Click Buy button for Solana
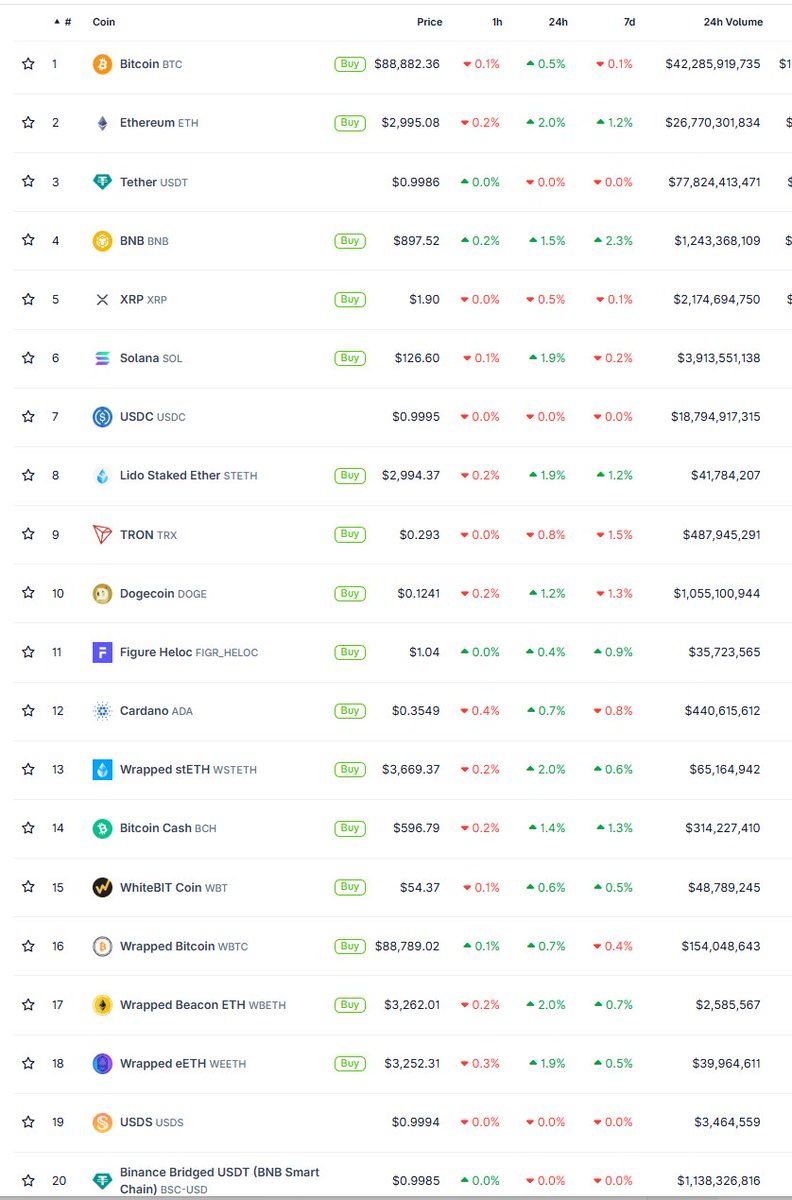The image size is (792, 1200). (350, 358)
